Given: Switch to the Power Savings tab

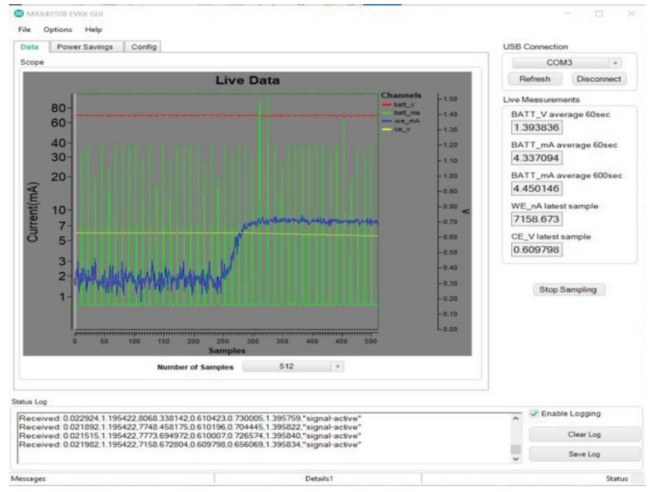Looking at the screenshot, I should [85, 47].
